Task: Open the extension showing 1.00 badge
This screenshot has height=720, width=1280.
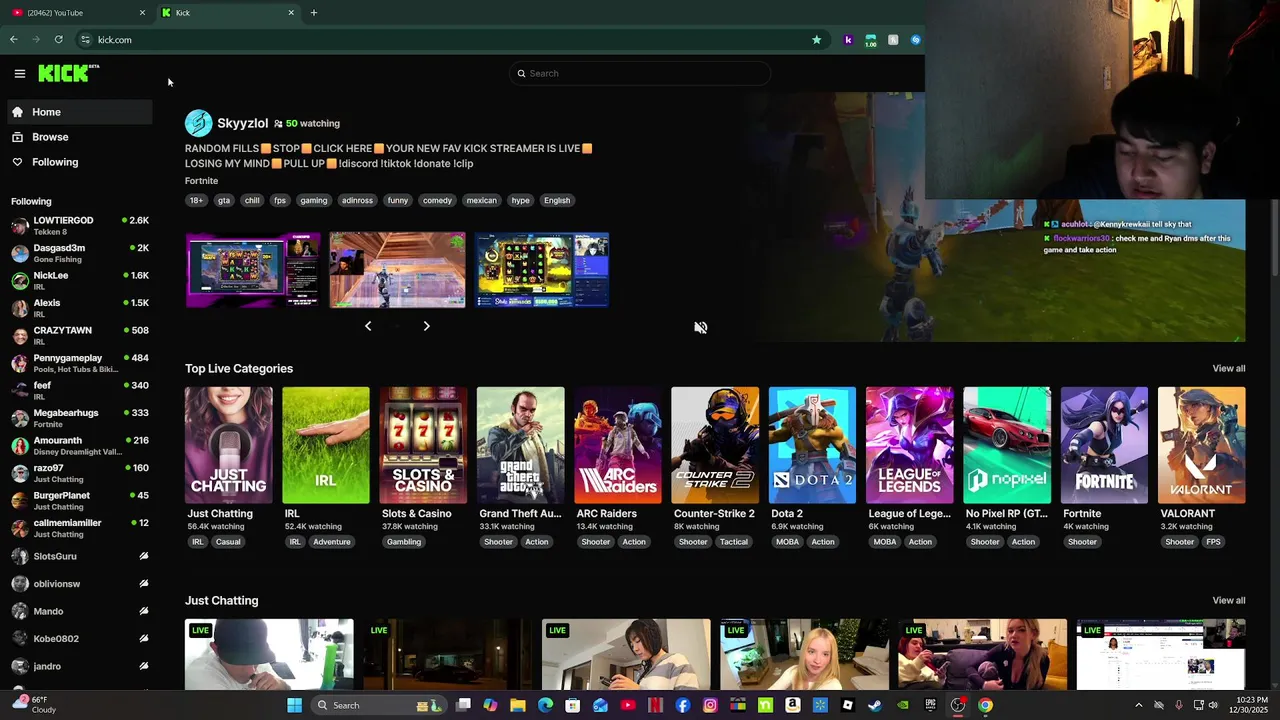Action: click(x=870, y=40)
